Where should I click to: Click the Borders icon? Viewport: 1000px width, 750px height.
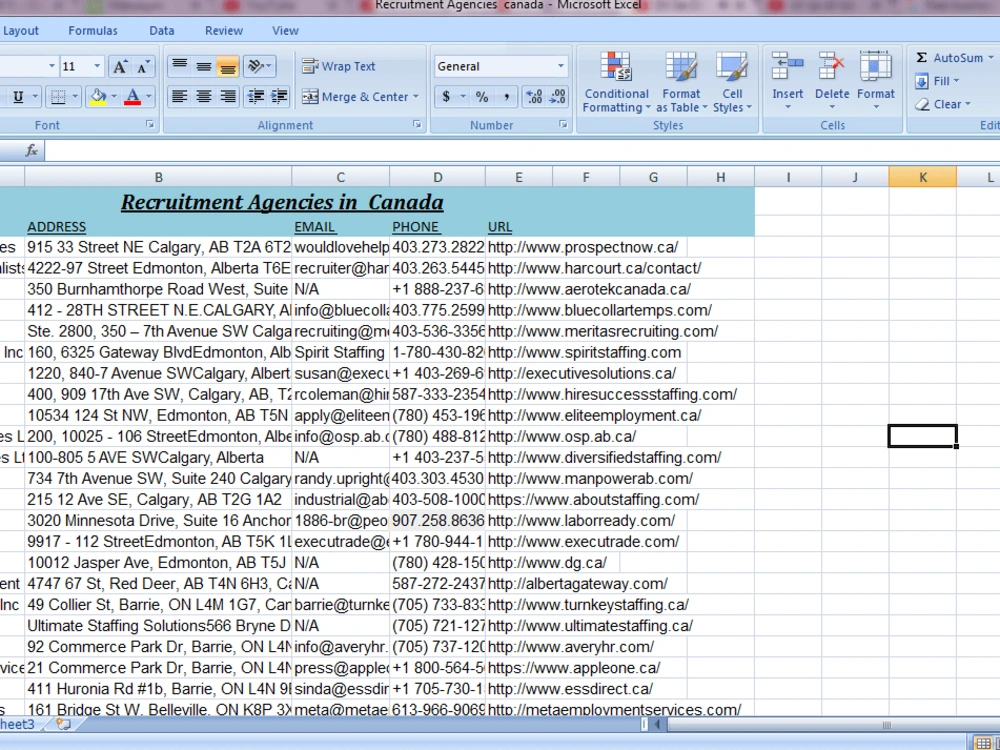point(58,97)
